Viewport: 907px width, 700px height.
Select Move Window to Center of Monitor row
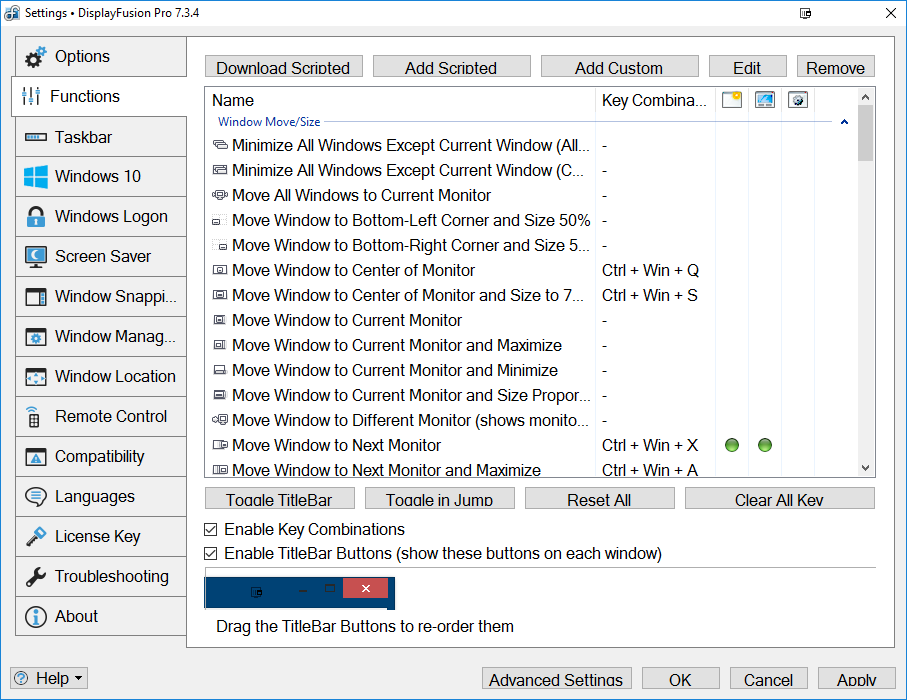coord(353,270)
